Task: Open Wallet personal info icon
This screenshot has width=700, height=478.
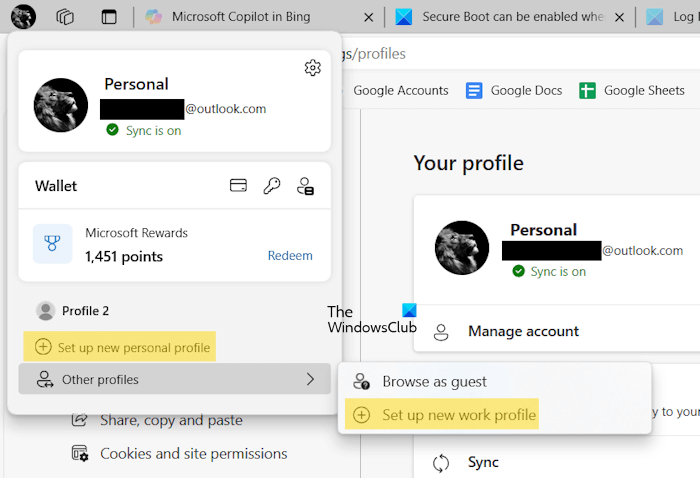Action: point(306,186)
